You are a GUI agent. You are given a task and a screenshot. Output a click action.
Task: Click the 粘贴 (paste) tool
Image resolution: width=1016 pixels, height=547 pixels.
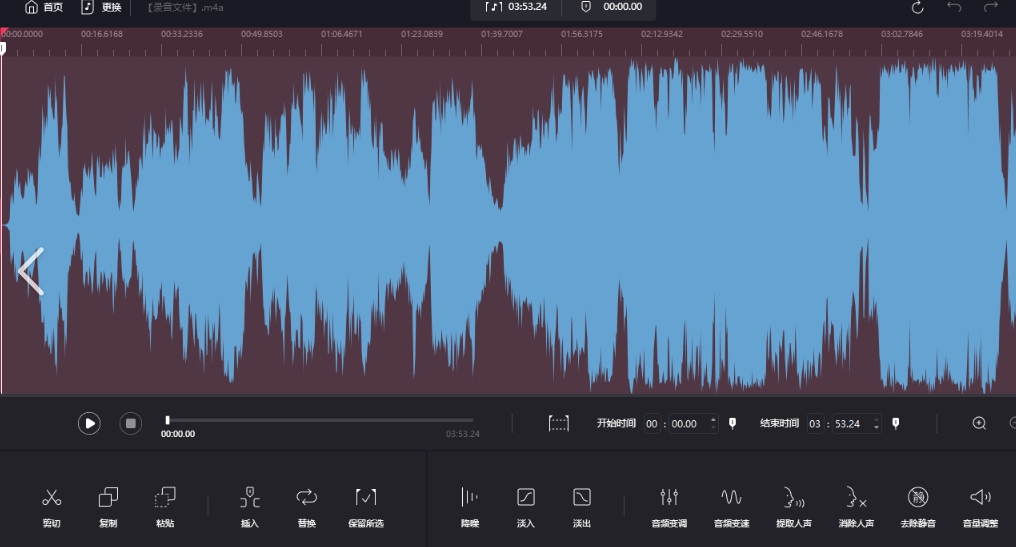pos(165,506)
